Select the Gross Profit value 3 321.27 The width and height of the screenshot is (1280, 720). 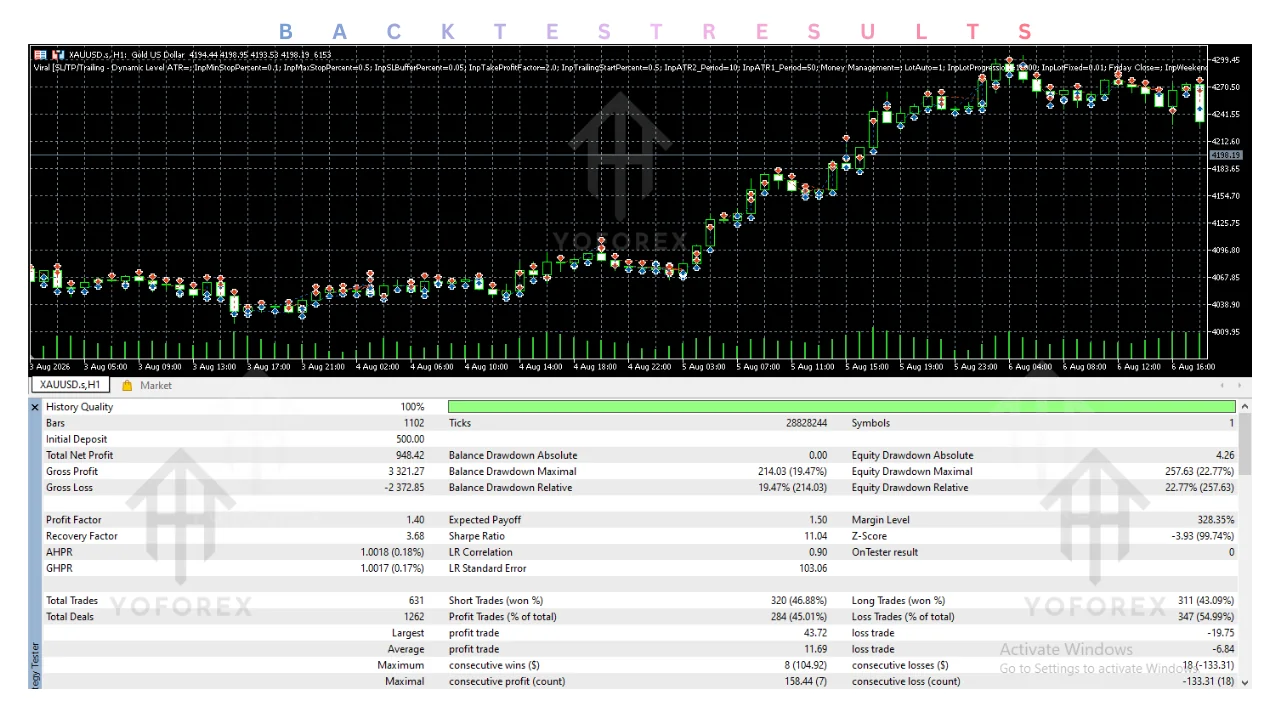[406, 471]
